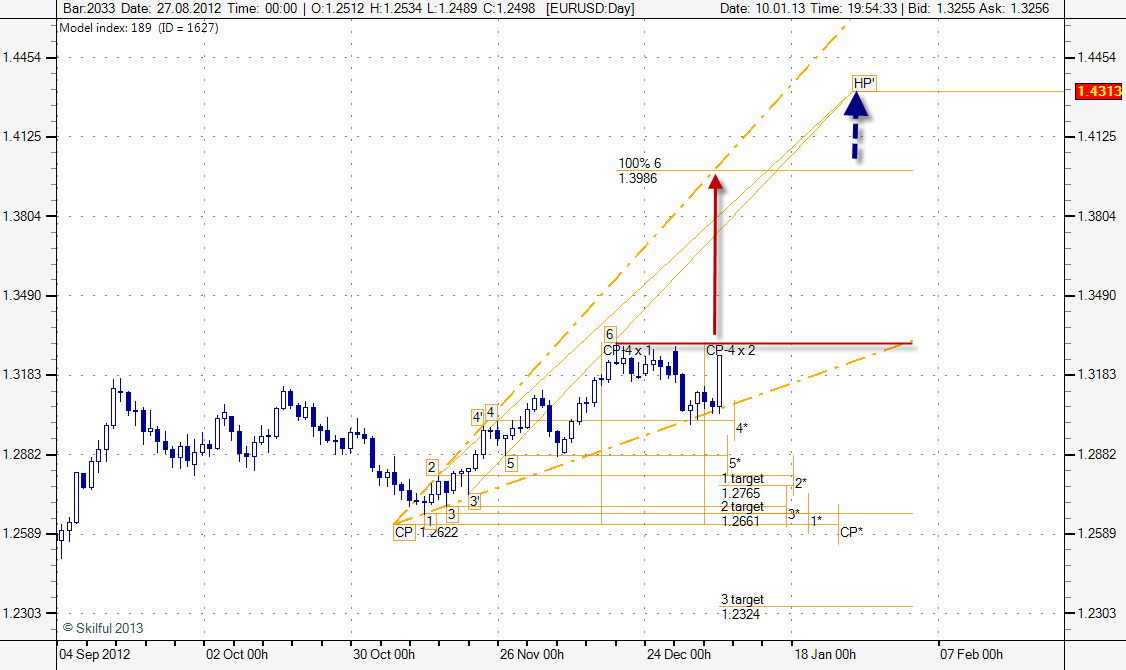Click the 26 Nov 00h date label

(532, 655)
